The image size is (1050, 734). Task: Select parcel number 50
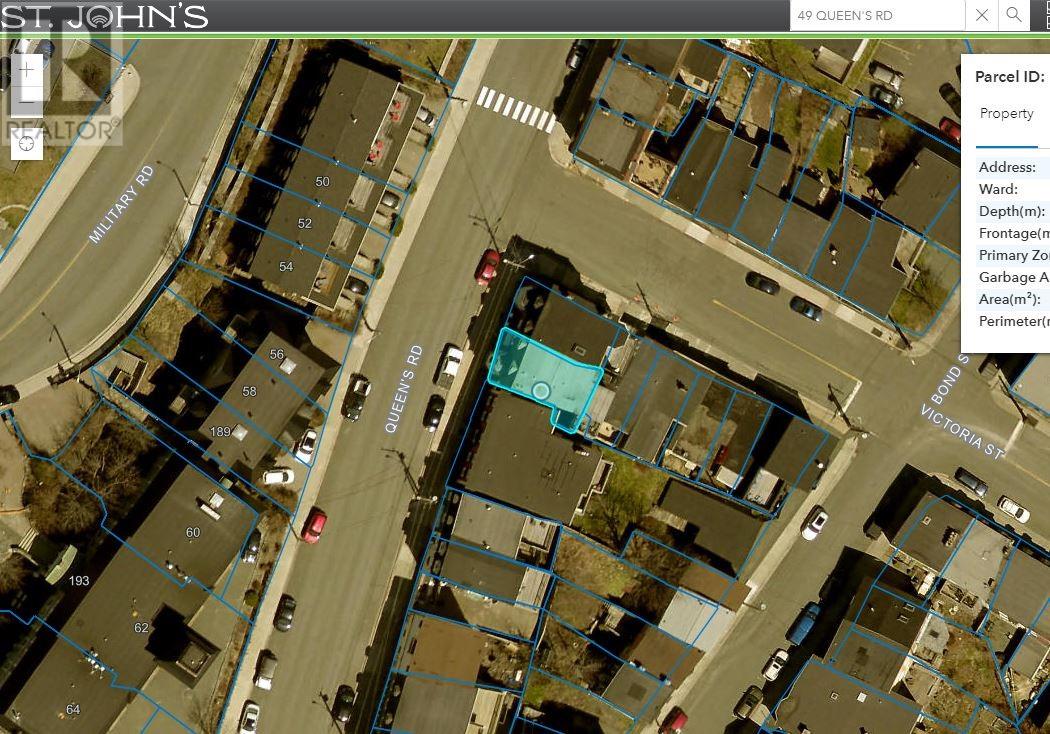(322, 182)
